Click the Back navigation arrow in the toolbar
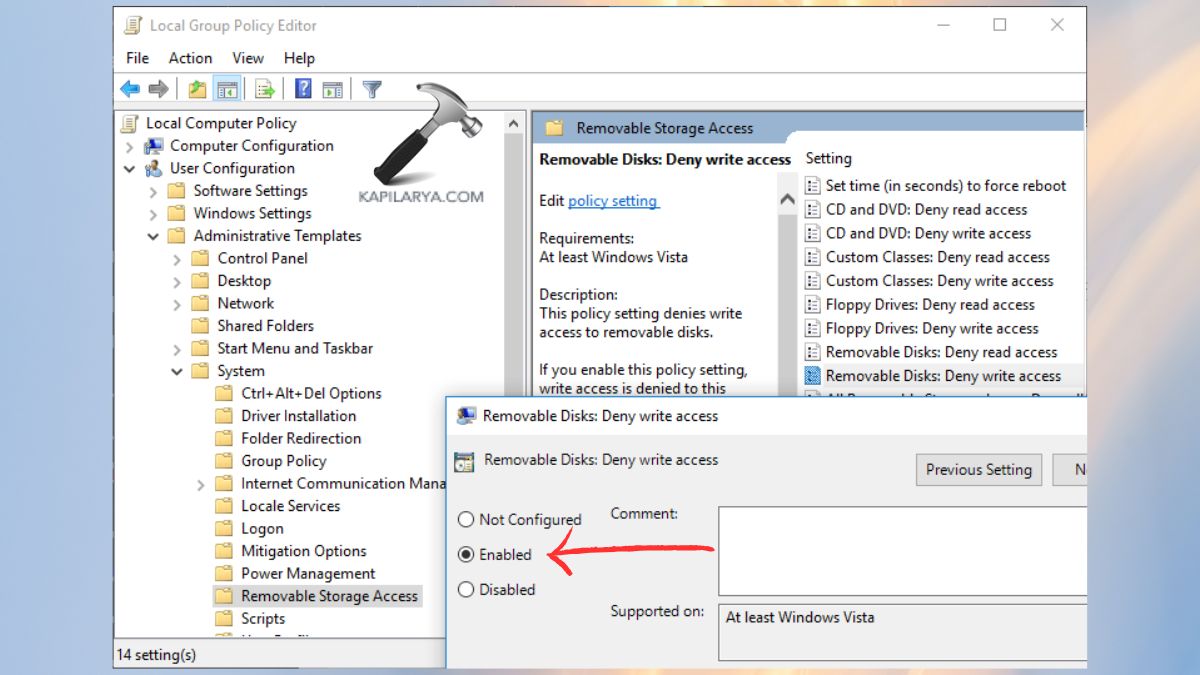 pyautogui.click(x=130, y=89)
